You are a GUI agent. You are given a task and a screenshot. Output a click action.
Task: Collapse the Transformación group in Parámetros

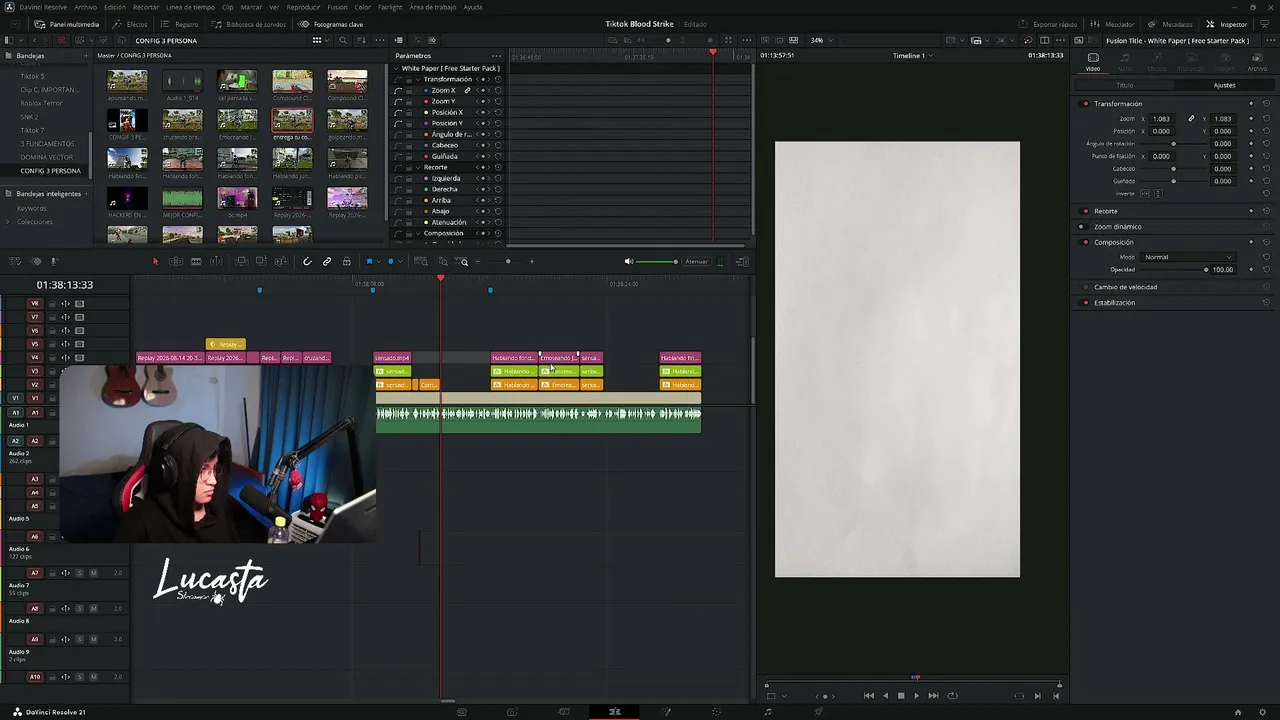click(x=419, y=79)
